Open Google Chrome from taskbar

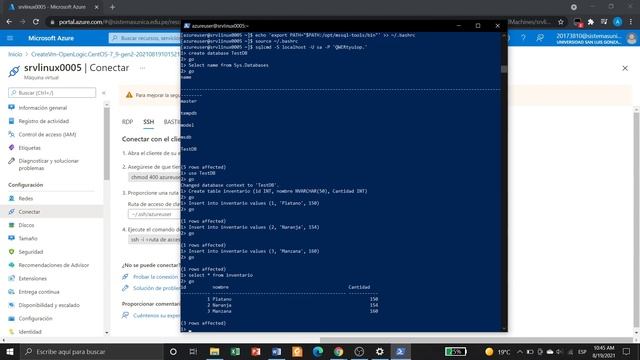(338, 351)
